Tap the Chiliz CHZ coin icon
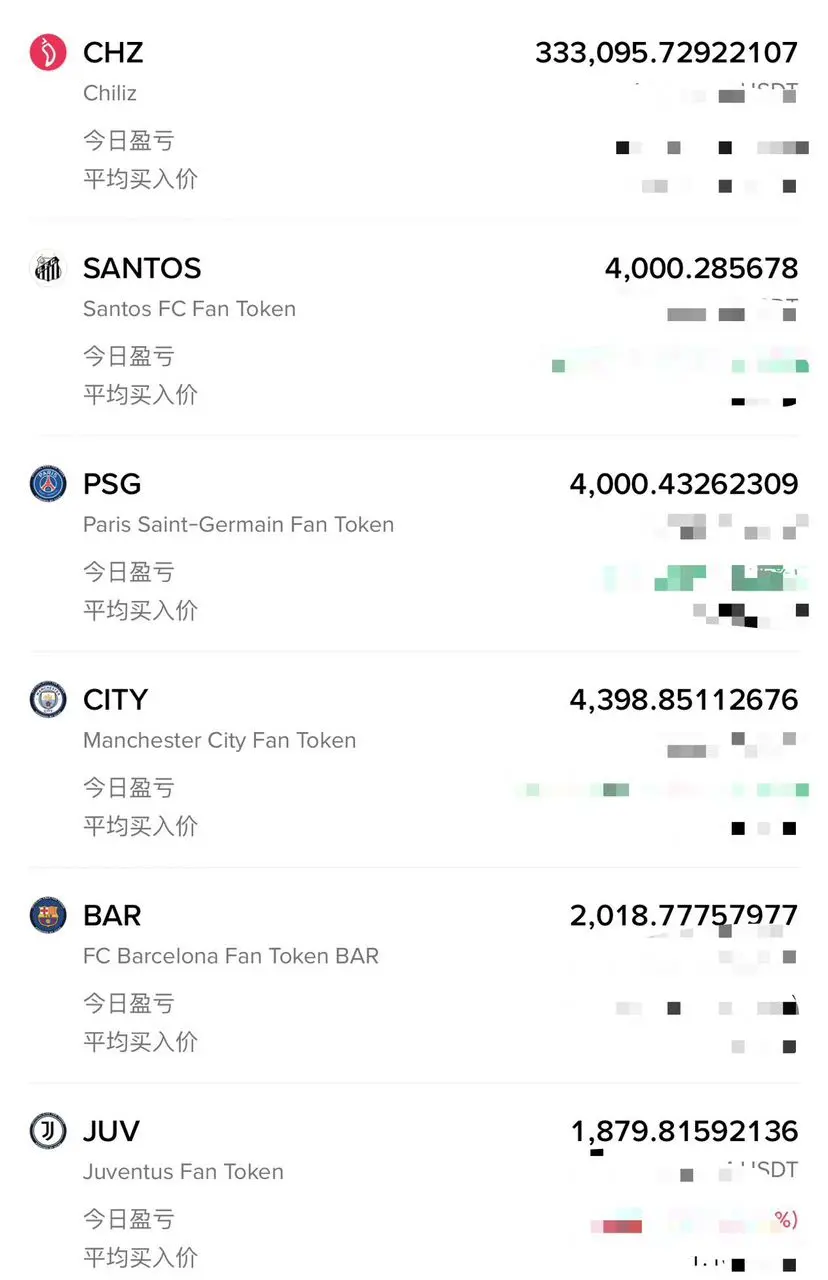The image size is (828, 1280). coord(48,52)
